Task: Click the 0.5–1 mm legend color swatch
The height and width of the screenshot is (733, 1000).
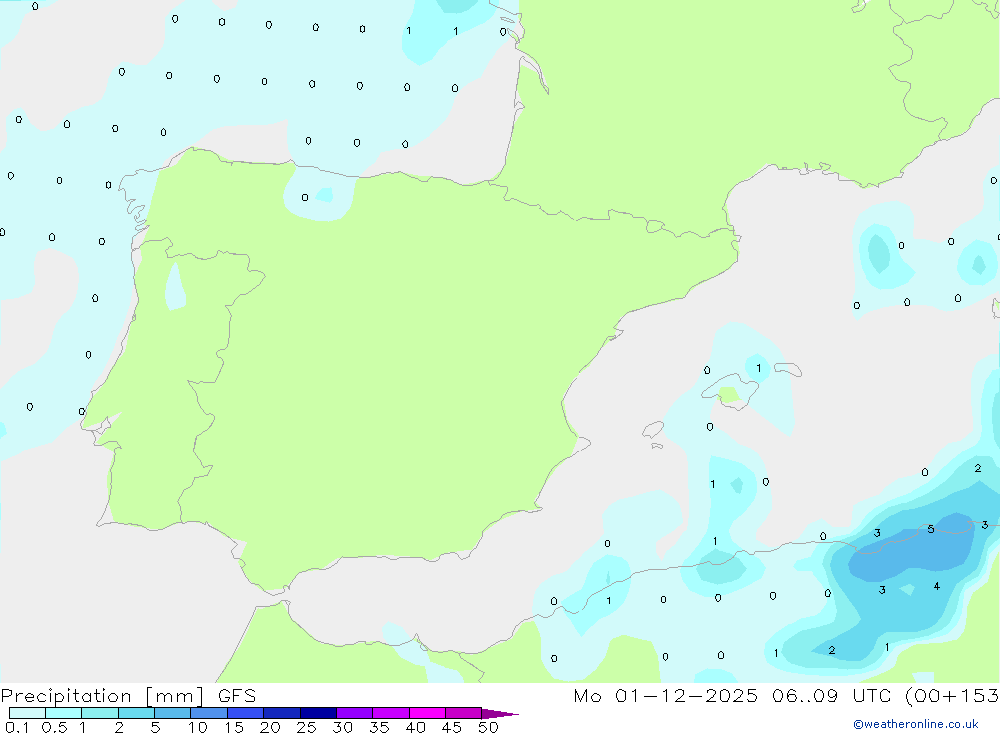Action: pos(64,713)
